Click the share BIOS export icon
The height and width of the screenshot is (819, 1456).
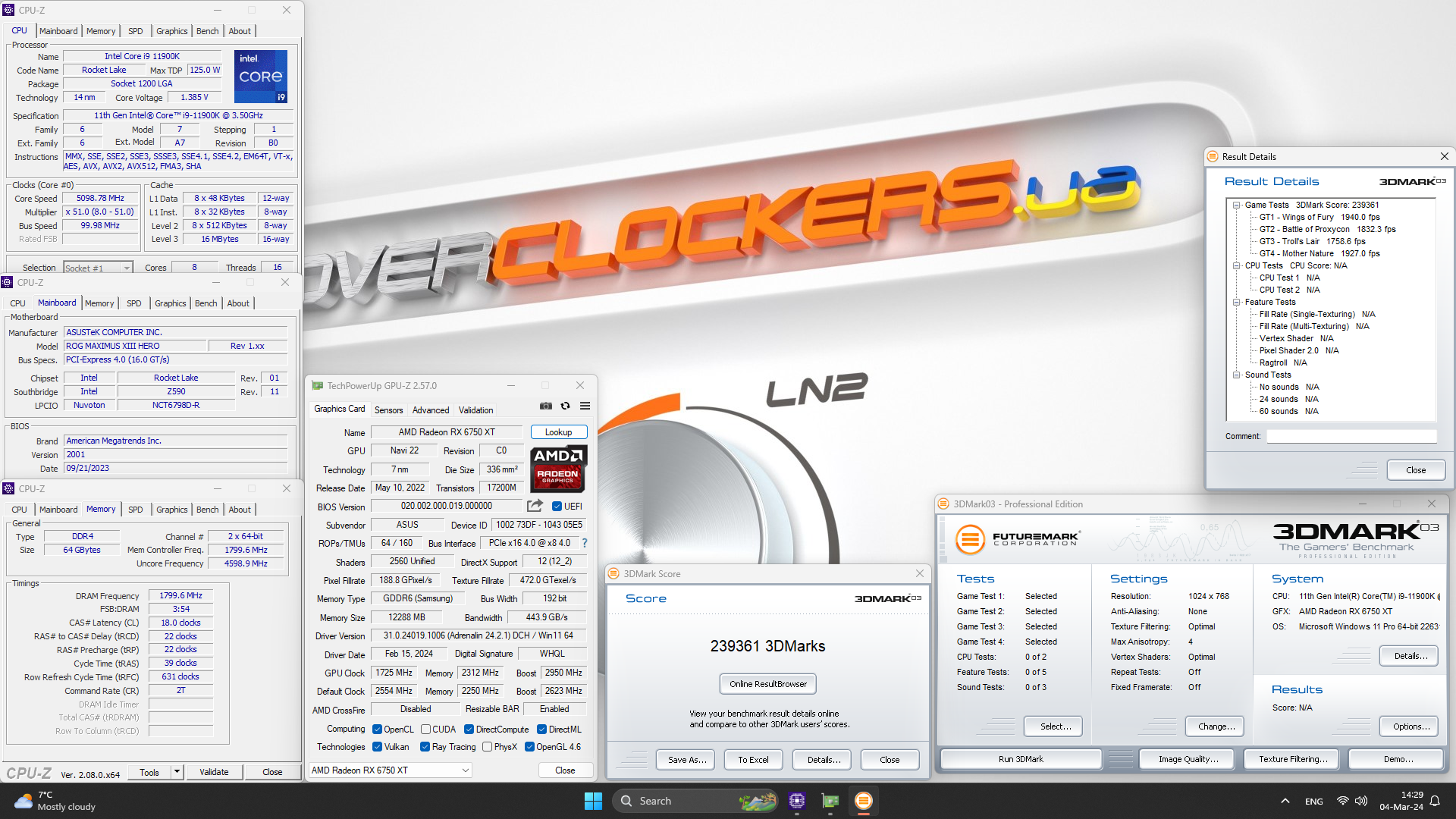pos(535,506)
